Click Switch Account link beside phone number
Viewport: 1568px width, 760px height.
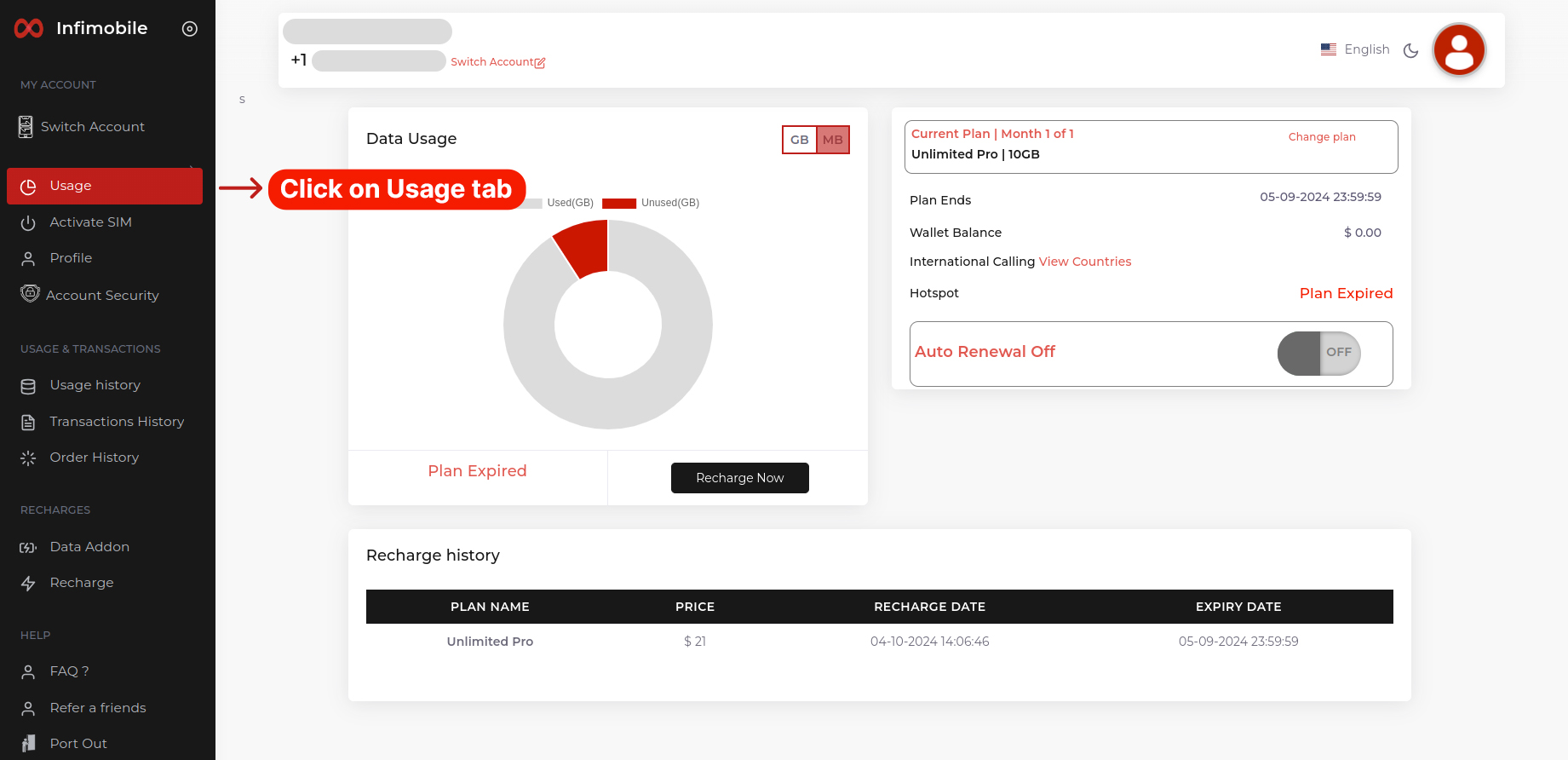[497, 62]
